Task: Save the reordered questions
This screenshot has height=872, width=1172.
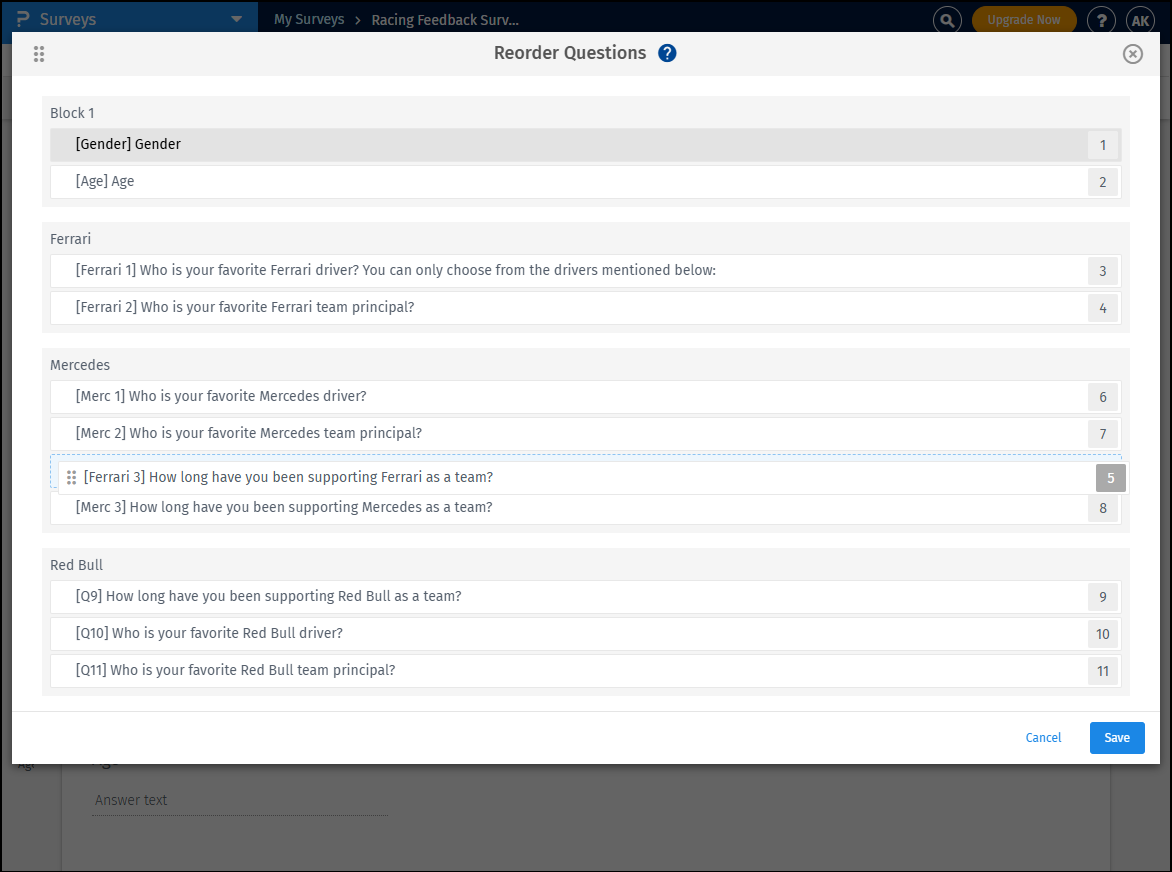Action: 1117,737
